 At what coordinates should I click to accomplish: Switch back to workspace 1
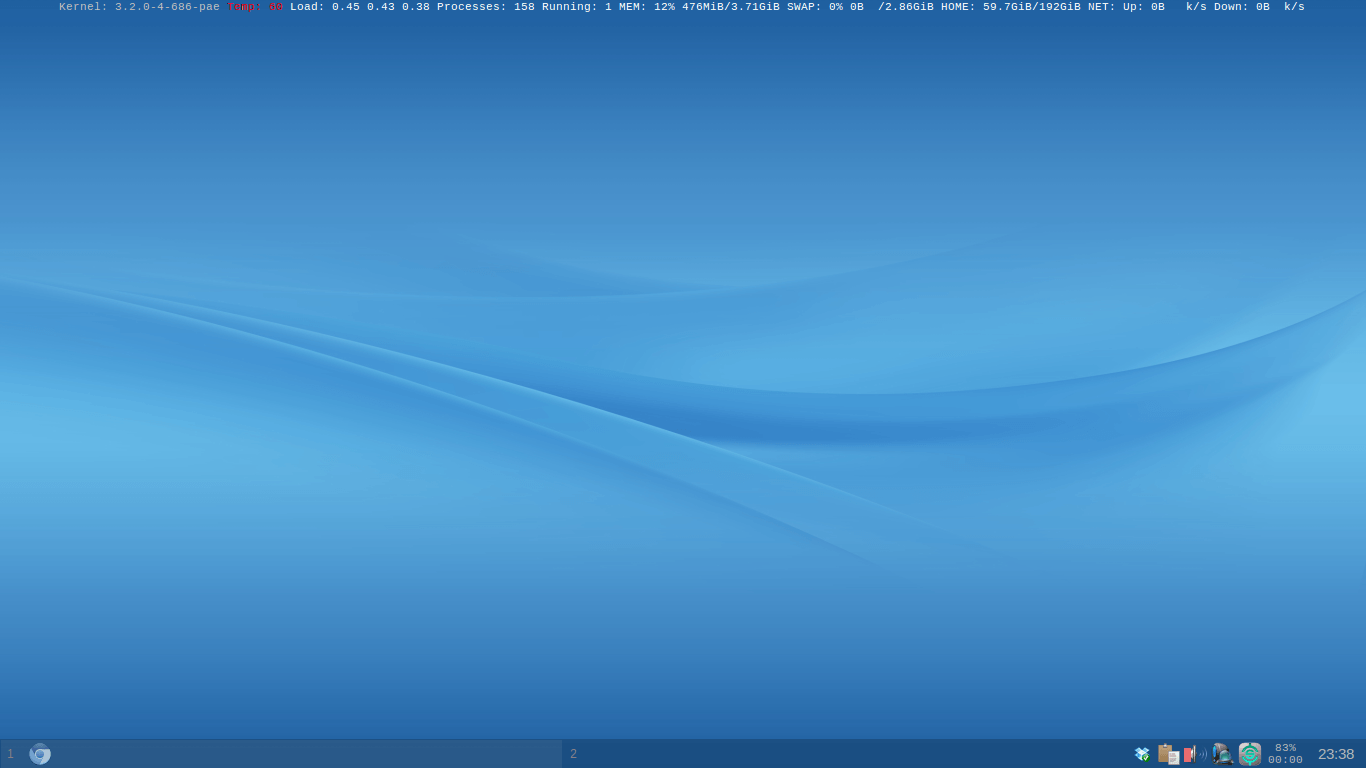tap(10, 753)
